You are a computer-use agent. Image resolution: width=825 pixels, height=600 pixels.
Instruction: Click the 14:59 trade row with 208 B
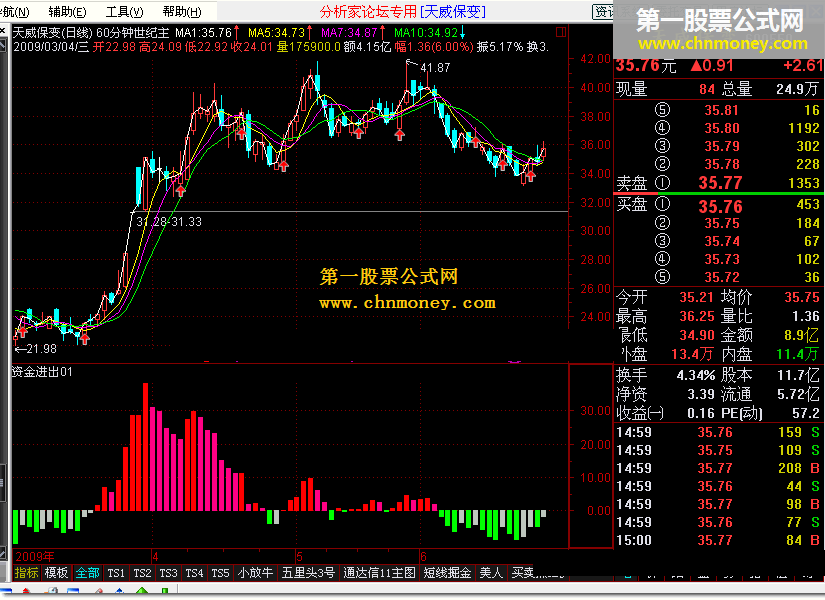pyautogui.click(x=718, y=468)
